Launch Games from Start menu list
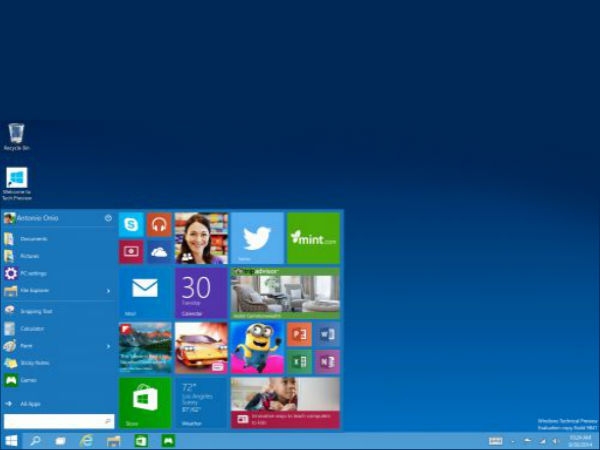This screenshot has width=600, height=450. (x=59, y=380)
